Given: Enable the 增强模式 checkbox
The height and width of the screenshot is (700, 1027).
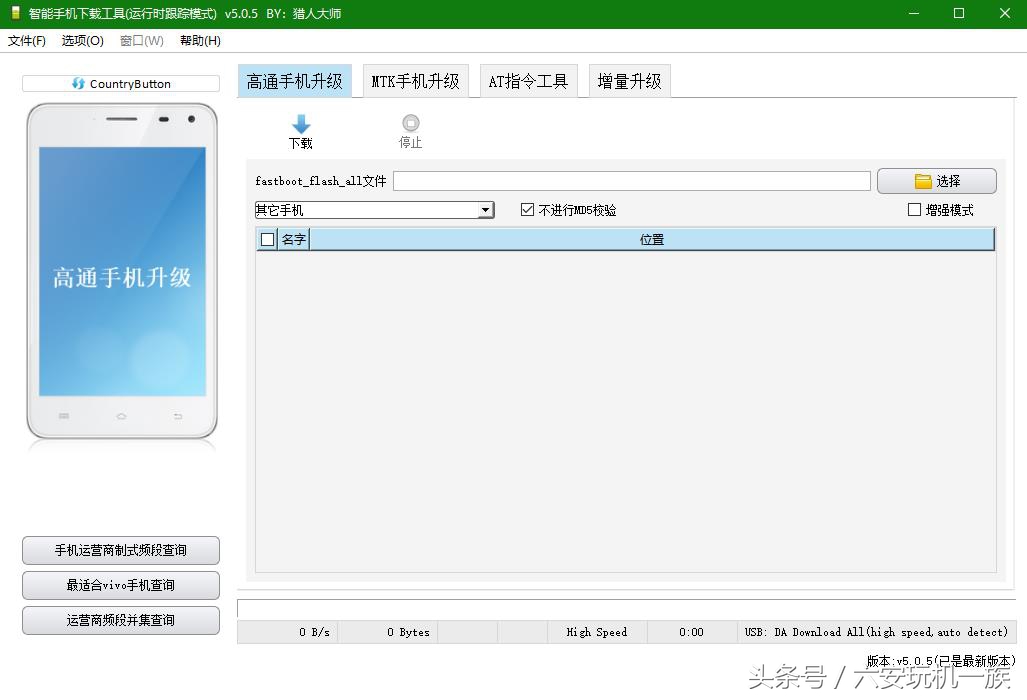Looking at the screenshot, I should coord(913,209).
